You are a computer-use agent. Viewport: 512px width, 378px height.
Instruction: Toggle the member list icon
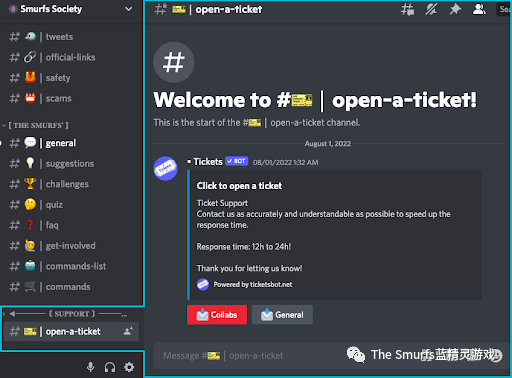[479, 9]
